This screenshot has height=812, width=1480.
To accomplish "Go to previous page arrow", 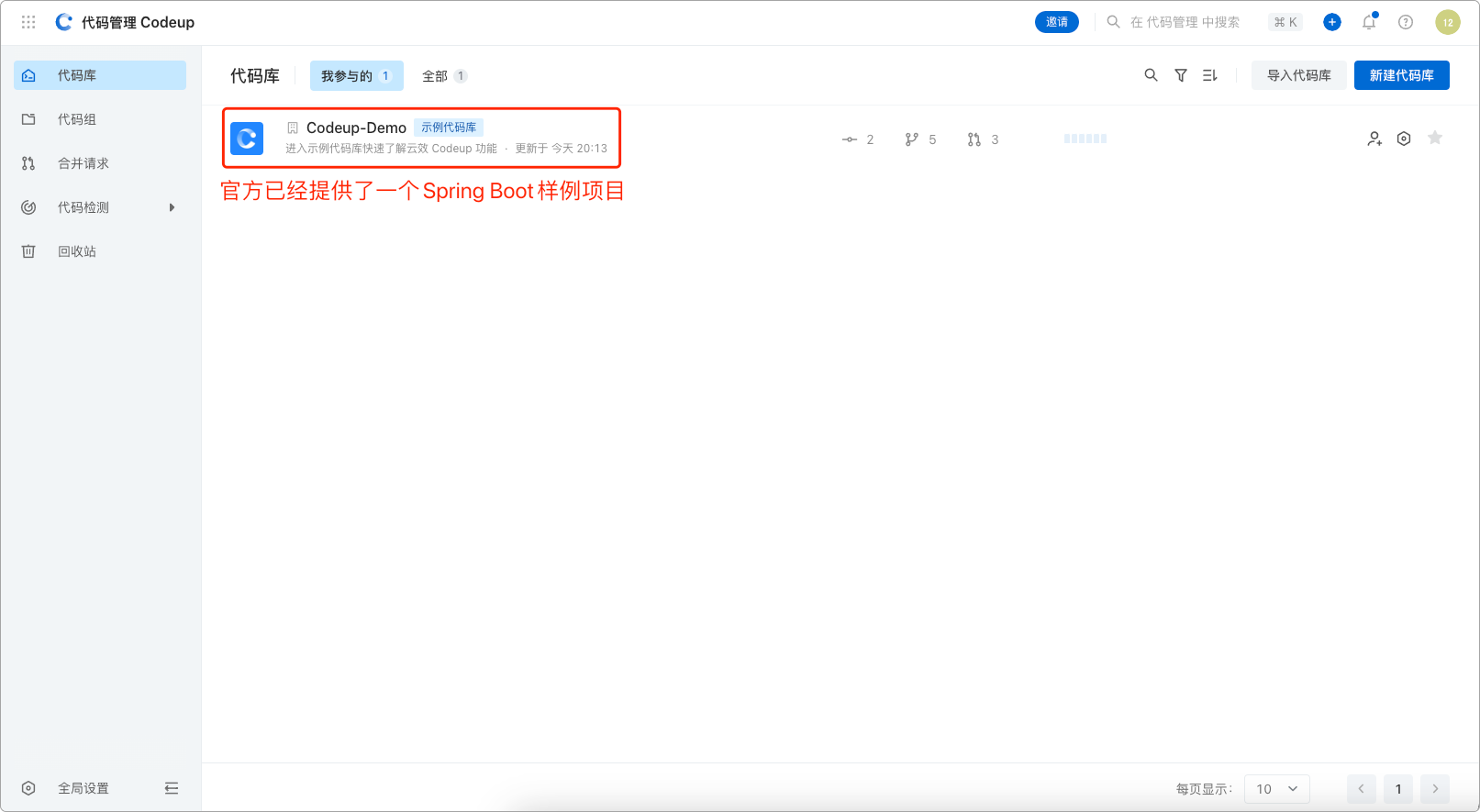I will tap(1362, 789).
